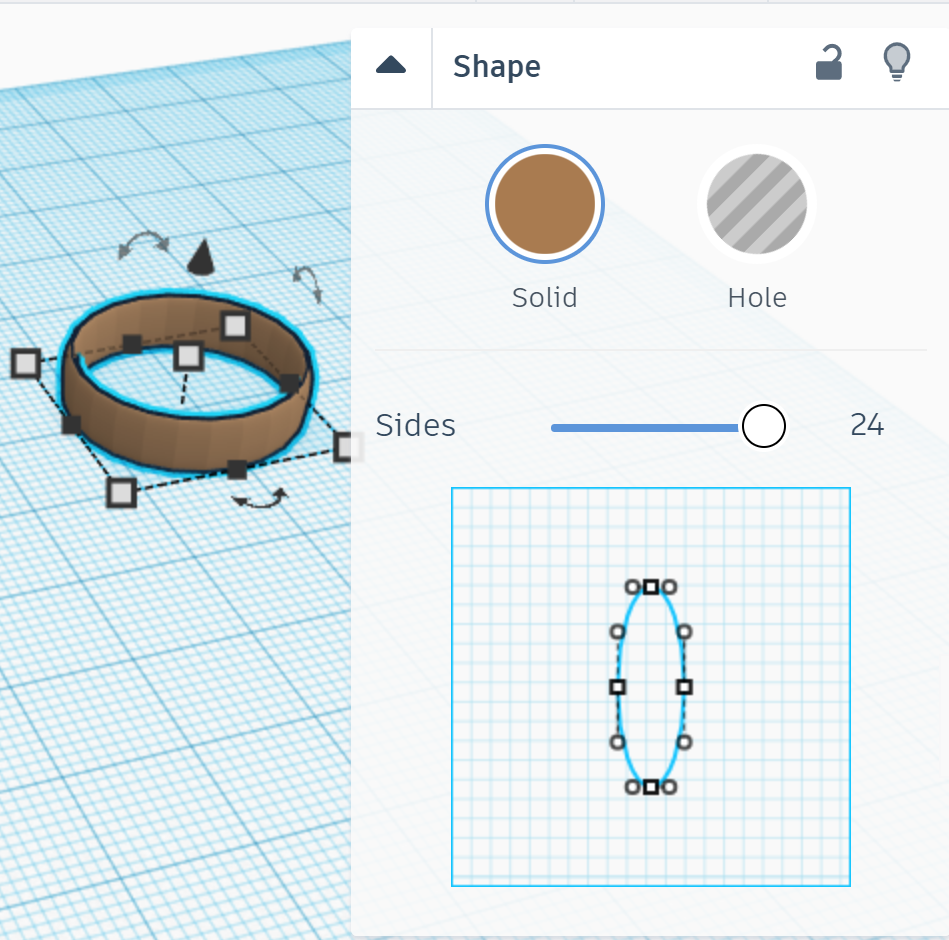This screenshot has width=949, height=940.
Task: Select the top square point of the profile ellipse
Action: [651, 587]
